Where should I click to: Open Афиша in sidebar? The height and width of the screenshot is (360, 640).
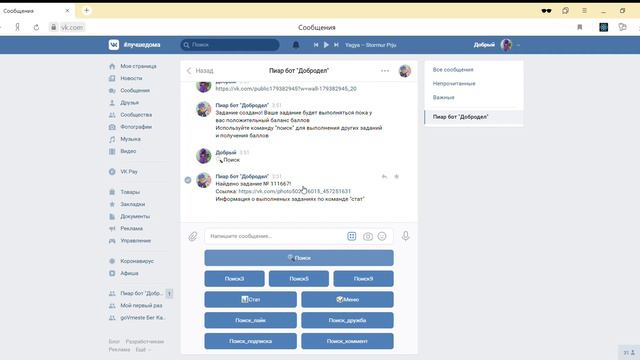[129, 273]
